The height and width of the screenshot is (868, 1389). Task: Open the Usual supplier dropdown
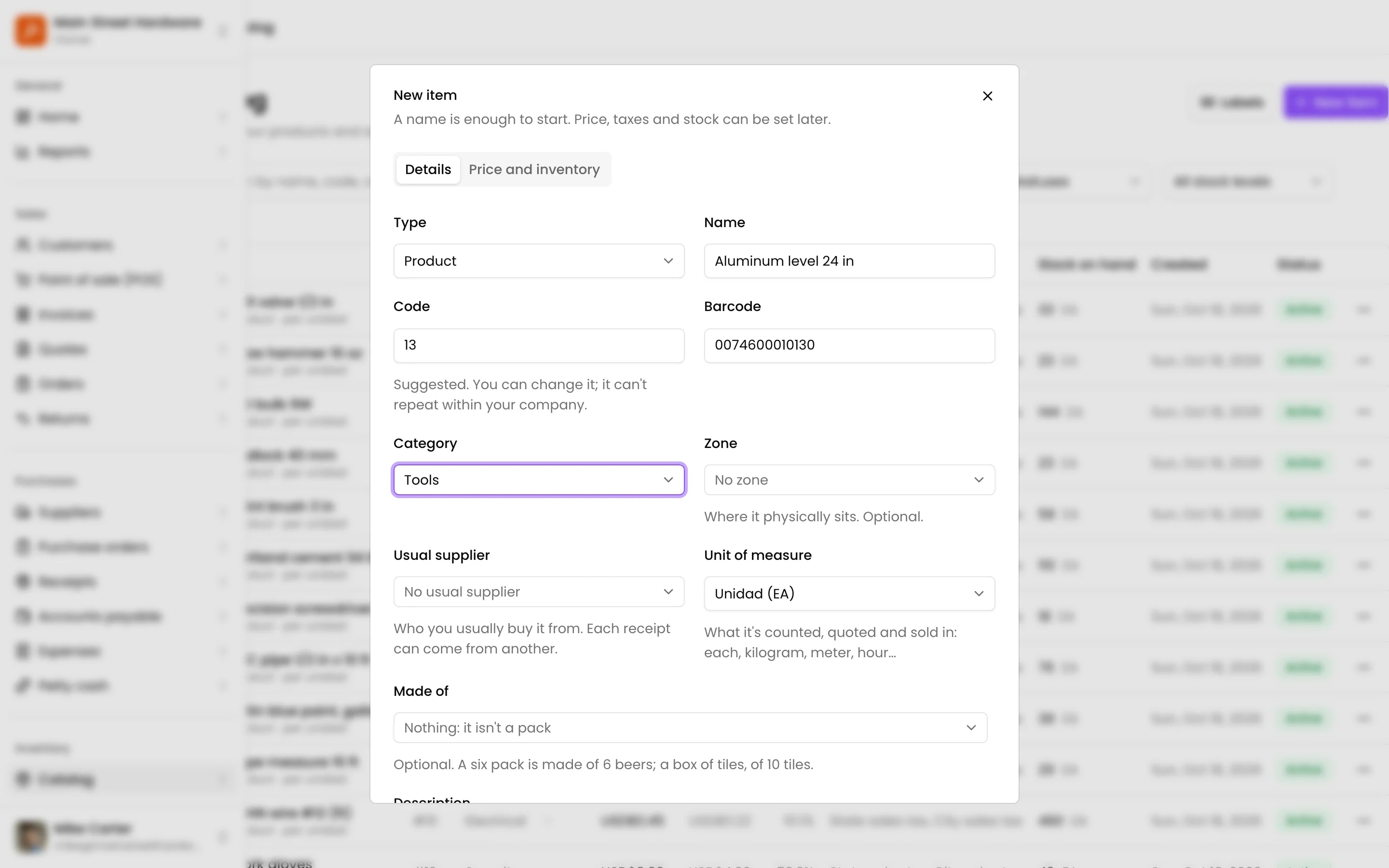coord(538,592)
